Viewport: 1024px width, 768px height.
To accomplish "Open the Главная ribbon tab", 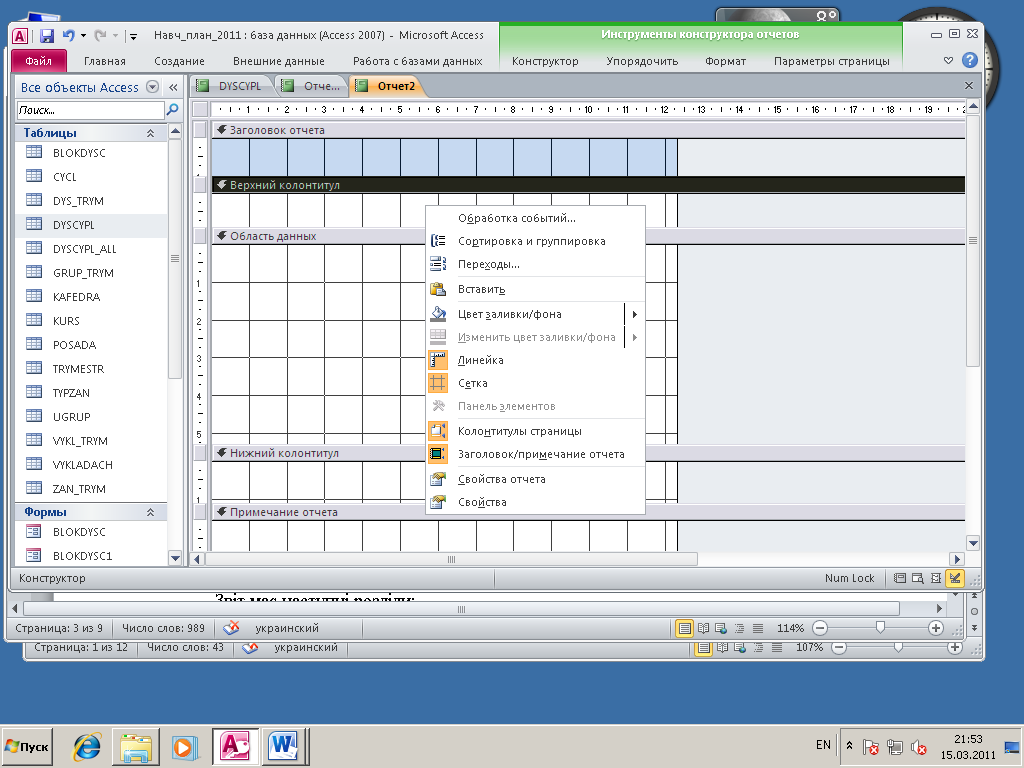I will pos(104,61).
